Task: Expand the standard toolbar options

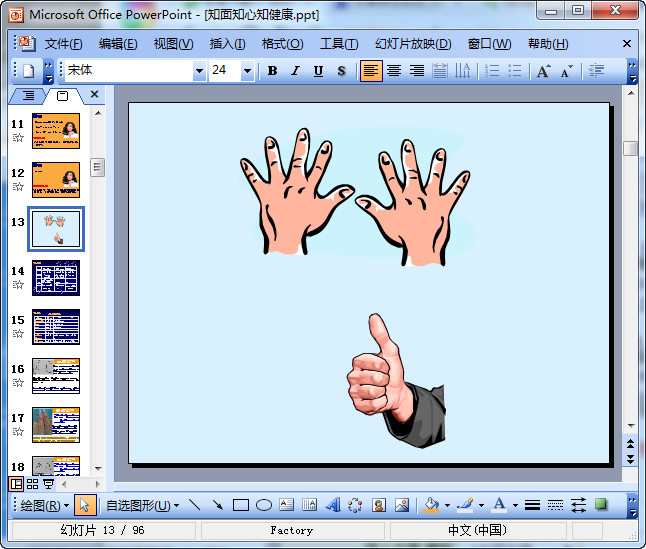Action: coord(49,71)
